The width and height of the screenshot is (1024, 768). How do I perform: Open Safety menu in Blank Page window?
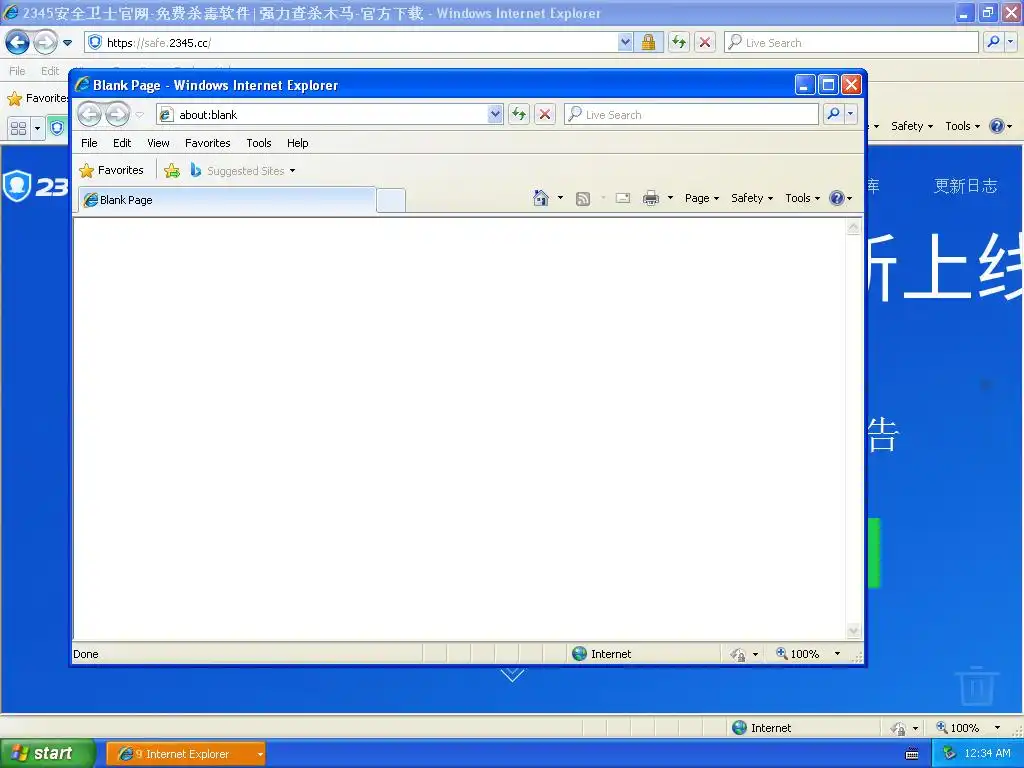[752, 198]
